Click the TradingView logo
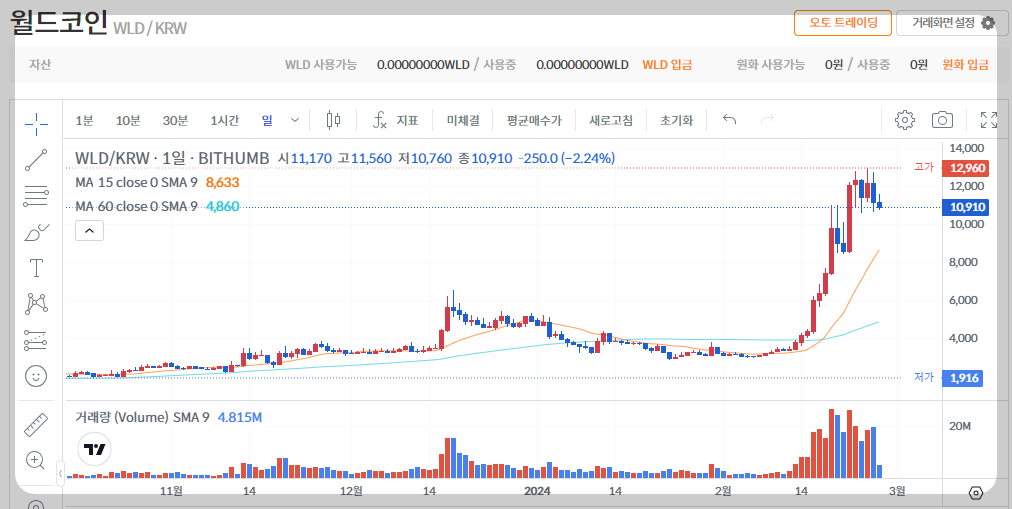Viewport: 1012px width, 509px height. pyautogui.click(x=95, y=449)
